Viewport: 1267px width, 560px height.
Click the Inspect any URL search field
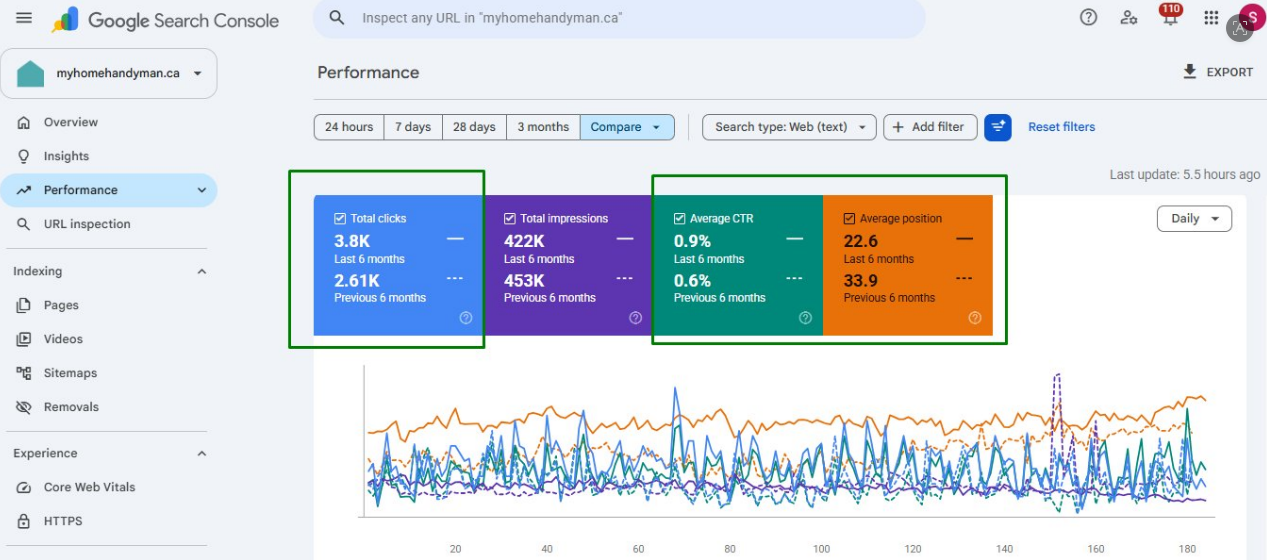[619, 18]
